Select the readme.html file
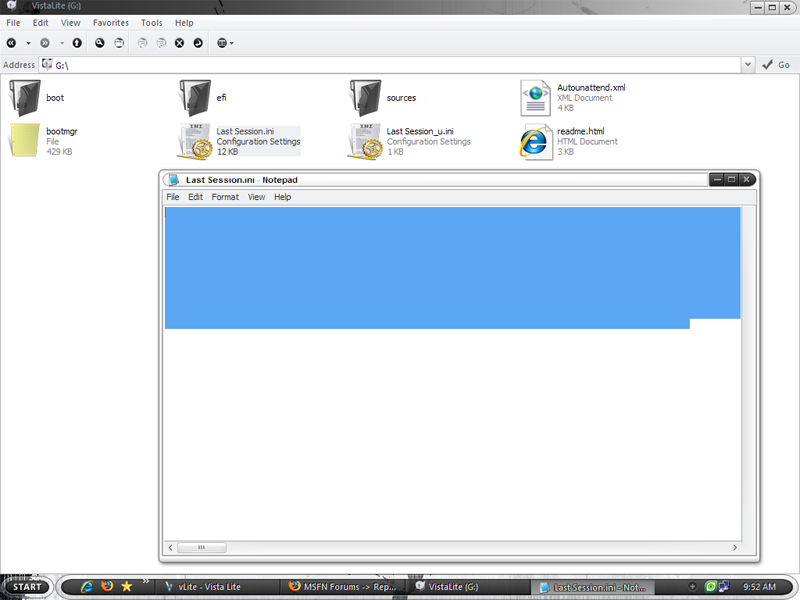The width and height of the screenshot is (800, 600). click(x=568, y=141)
